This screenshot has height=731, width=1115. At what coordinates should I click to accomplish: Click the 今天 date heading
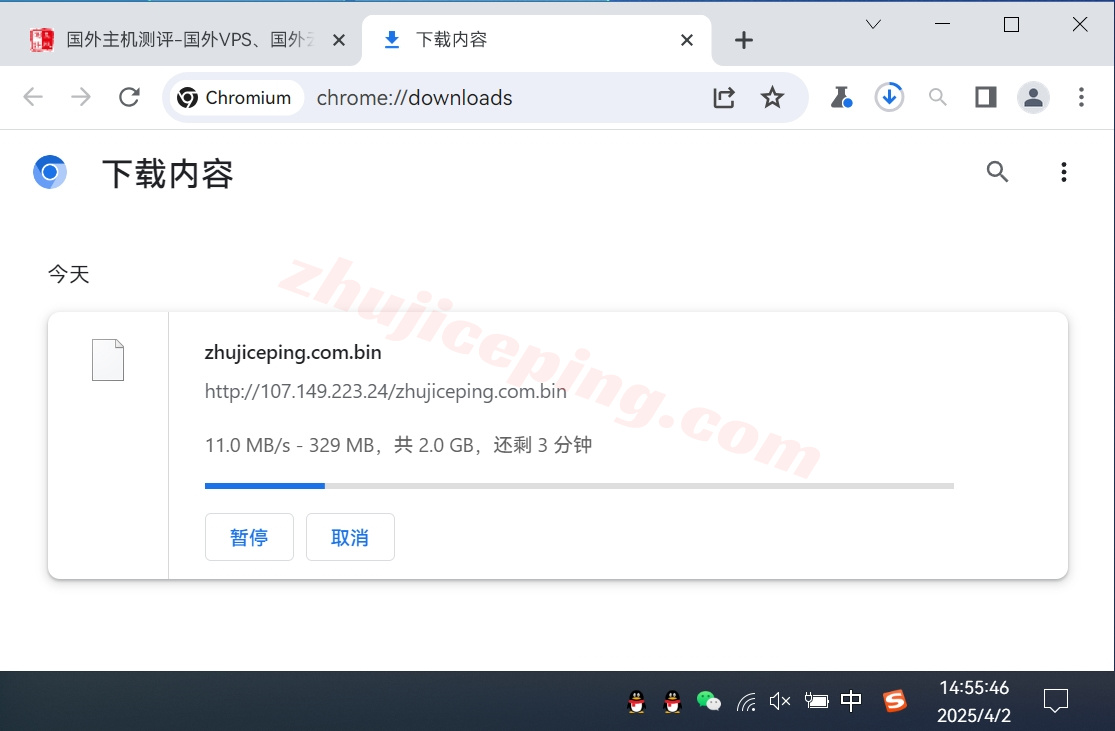(68, 274)
